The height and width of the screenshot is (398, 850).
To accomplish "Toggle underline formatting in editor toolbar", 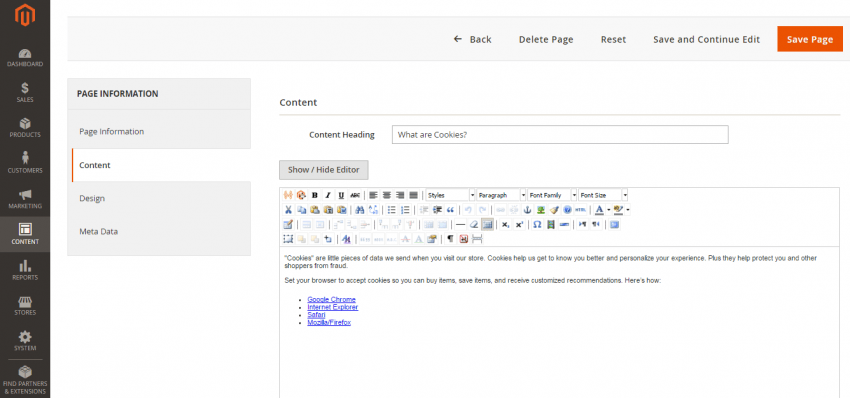I will pos(341,195).
